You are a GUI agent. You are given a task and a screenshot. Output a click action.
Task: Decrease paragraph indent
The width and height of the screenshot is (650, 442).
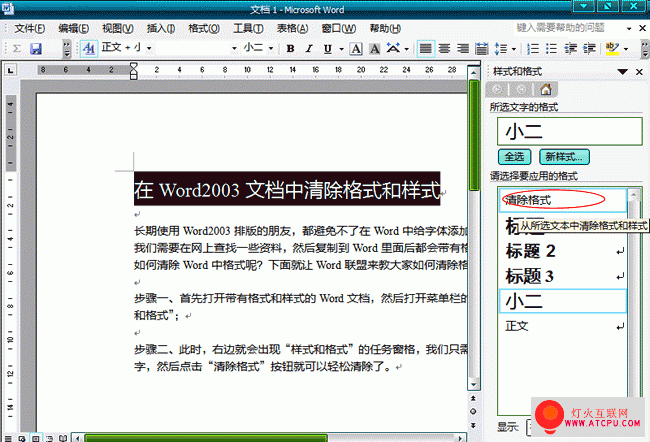click(570, 49)
